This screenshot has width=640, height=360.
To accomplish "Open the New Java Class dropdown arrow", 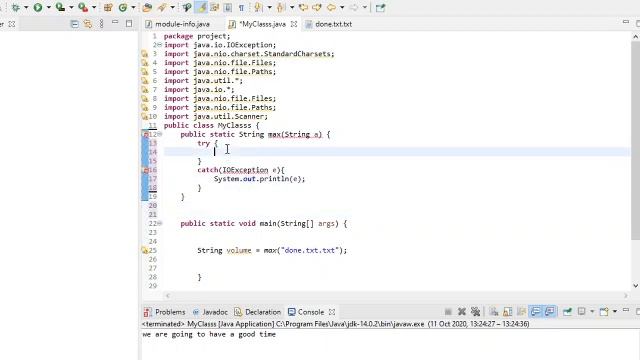I will click(133, 7).
